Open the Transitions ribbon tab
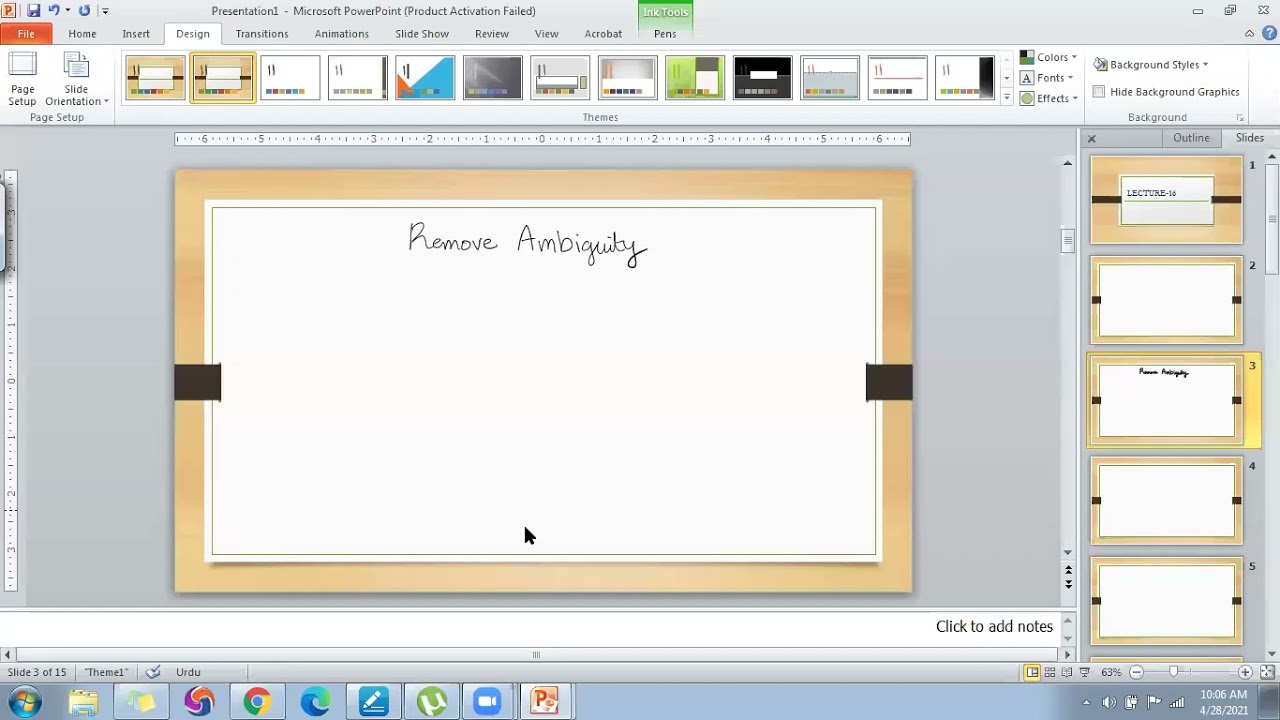 (x=261, y=34)
